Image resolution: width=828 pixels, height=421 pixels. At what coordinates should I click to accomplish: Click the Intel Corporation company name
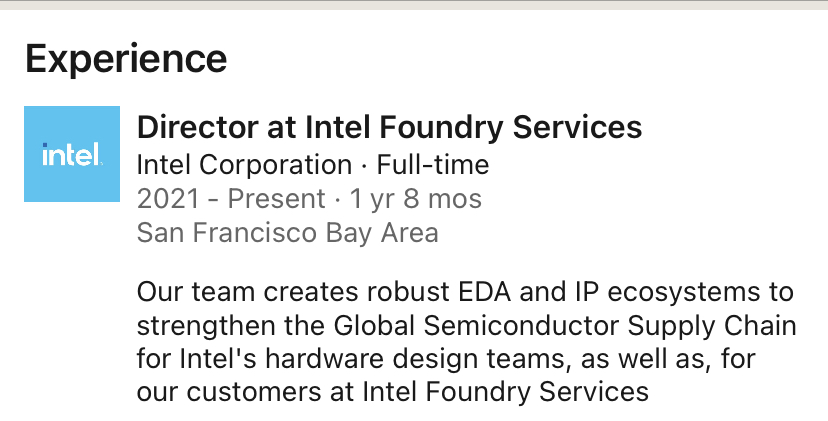(x=244, y=164)
